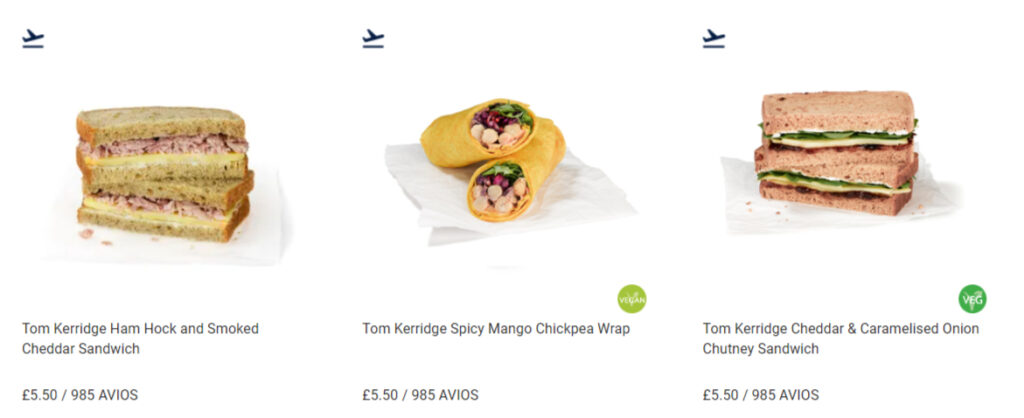
Task: Click the green Vegan badge on the wrap
Action: 632,298
